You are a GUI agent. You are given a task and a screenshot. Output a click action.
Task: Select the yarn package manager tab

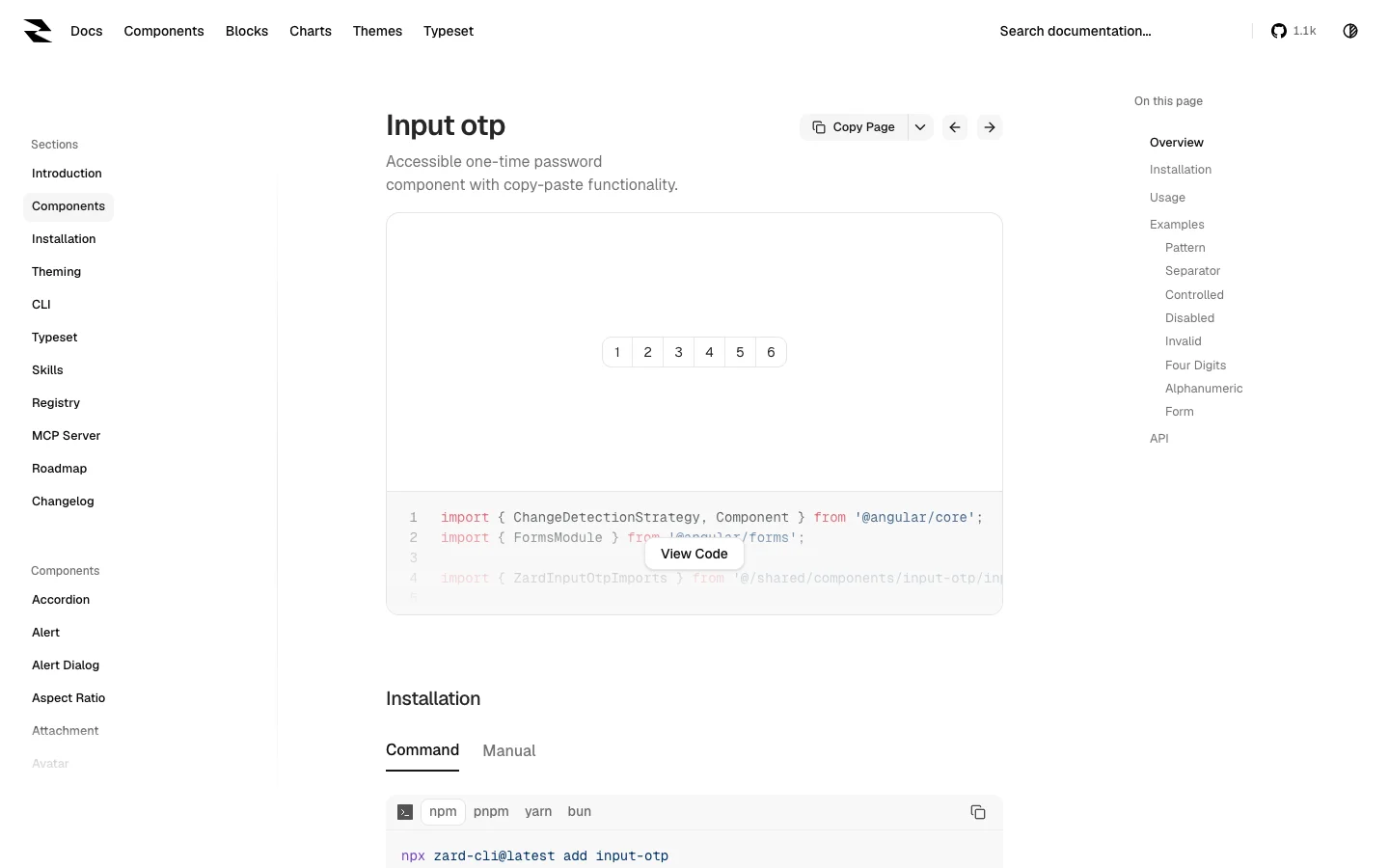pos(538,812)
